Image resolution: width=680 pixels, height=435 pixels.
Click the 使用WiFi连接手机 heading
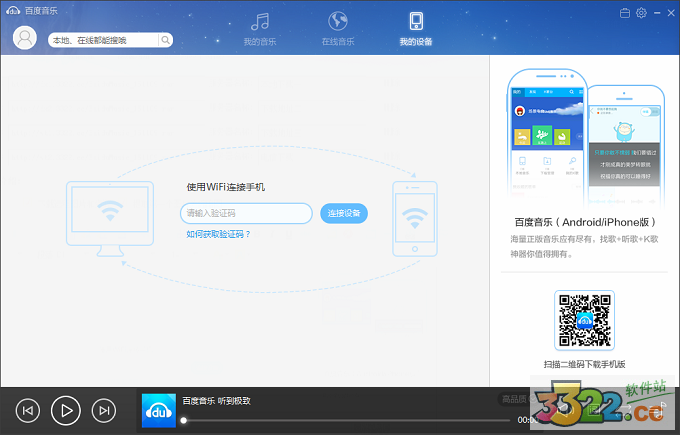pos(226,187)
